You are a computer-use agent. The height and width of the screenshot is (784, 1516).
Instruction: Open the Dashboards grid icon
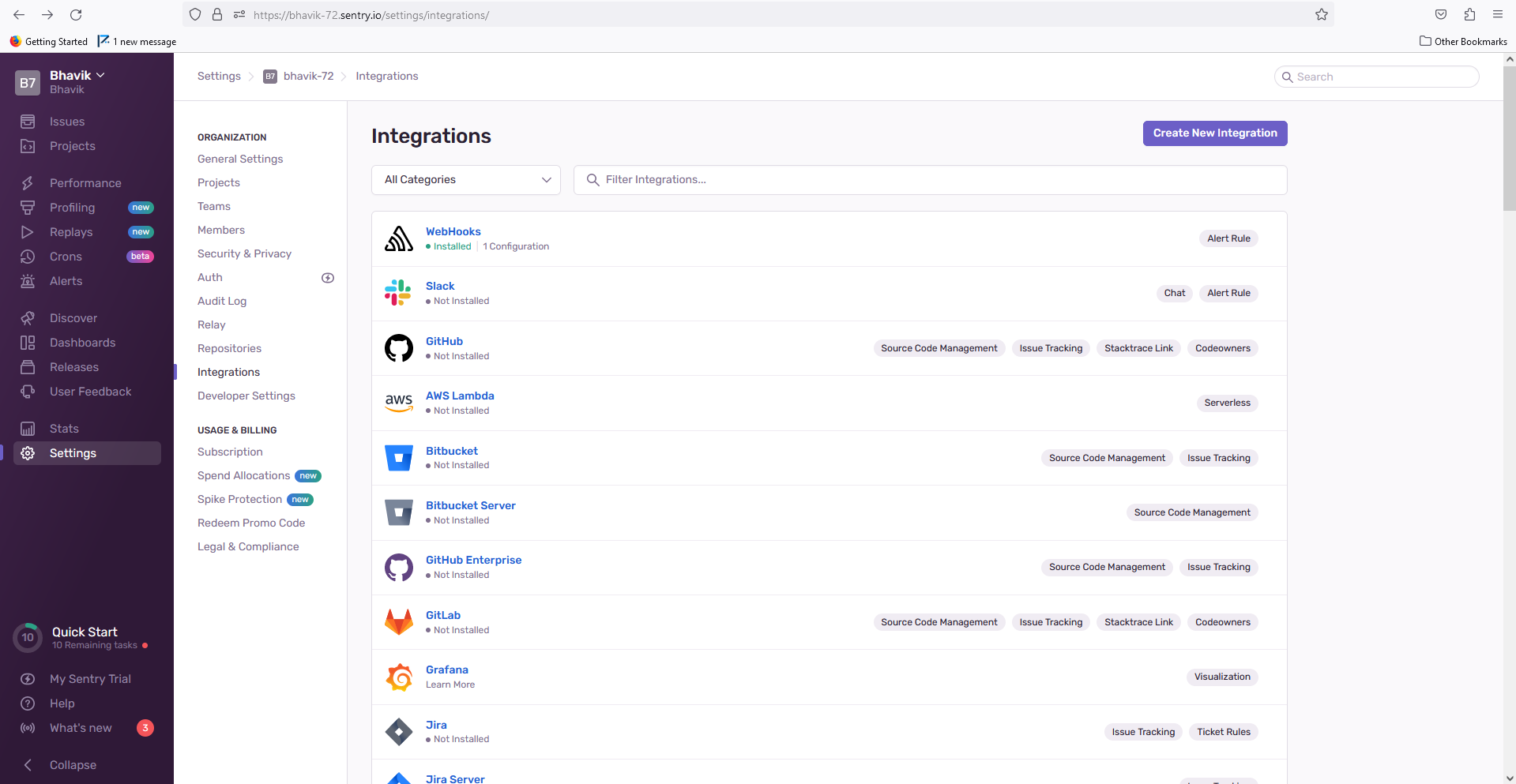[28, 343]
